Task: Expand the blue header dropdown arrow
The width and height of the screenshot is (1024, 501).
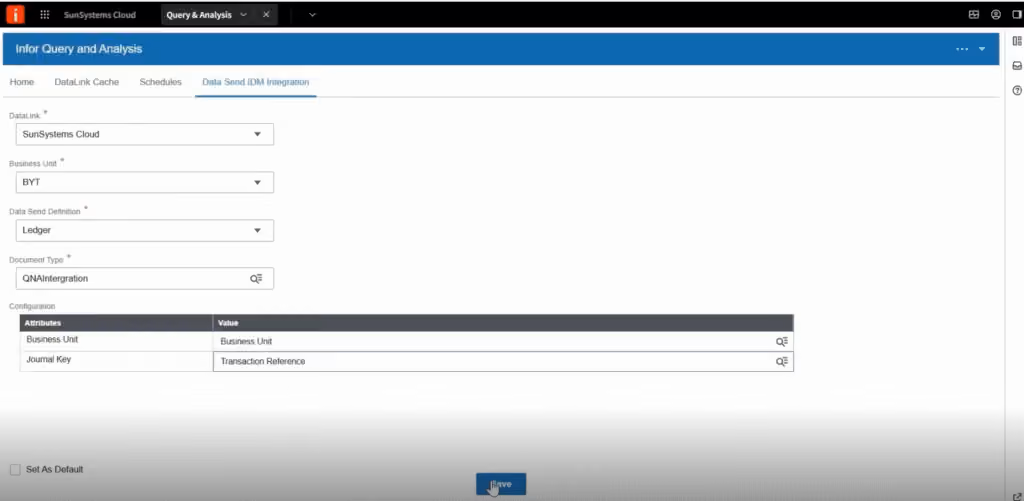Action: click(x=982, y=49)
